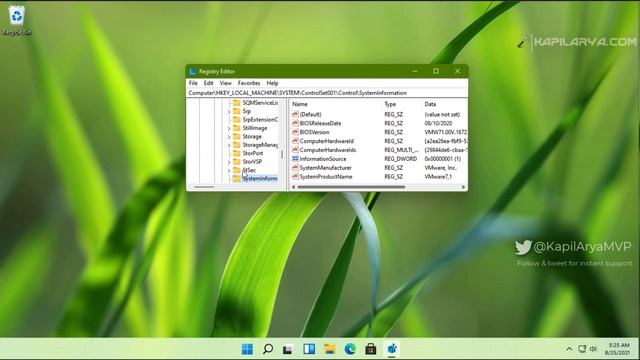Expand the Srp key
This screenshot has height=360, width=640.
(229, 111)
